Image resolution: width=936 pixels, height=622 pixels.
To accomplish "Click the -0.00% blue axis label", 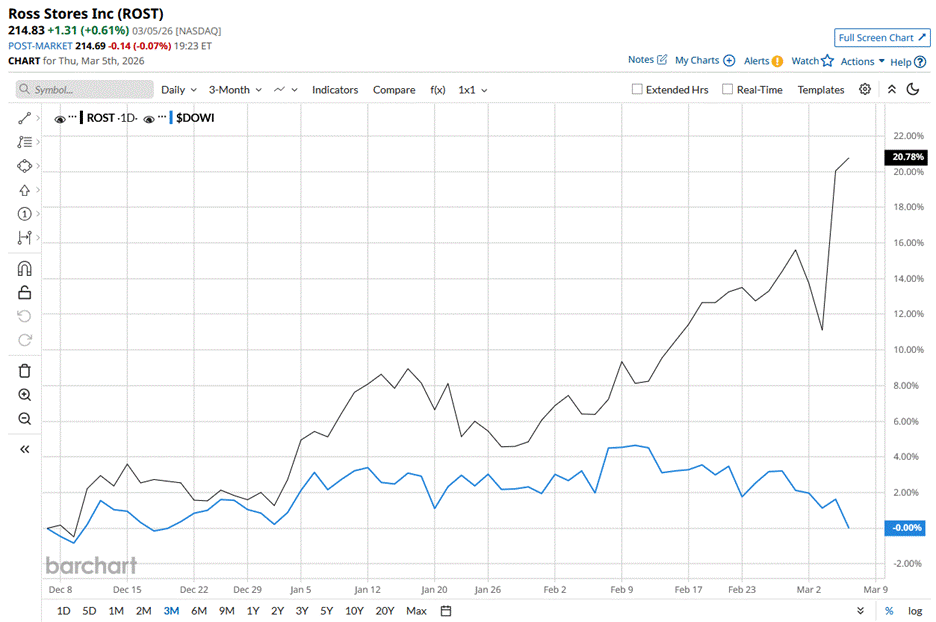I will [x=905, y=528].
